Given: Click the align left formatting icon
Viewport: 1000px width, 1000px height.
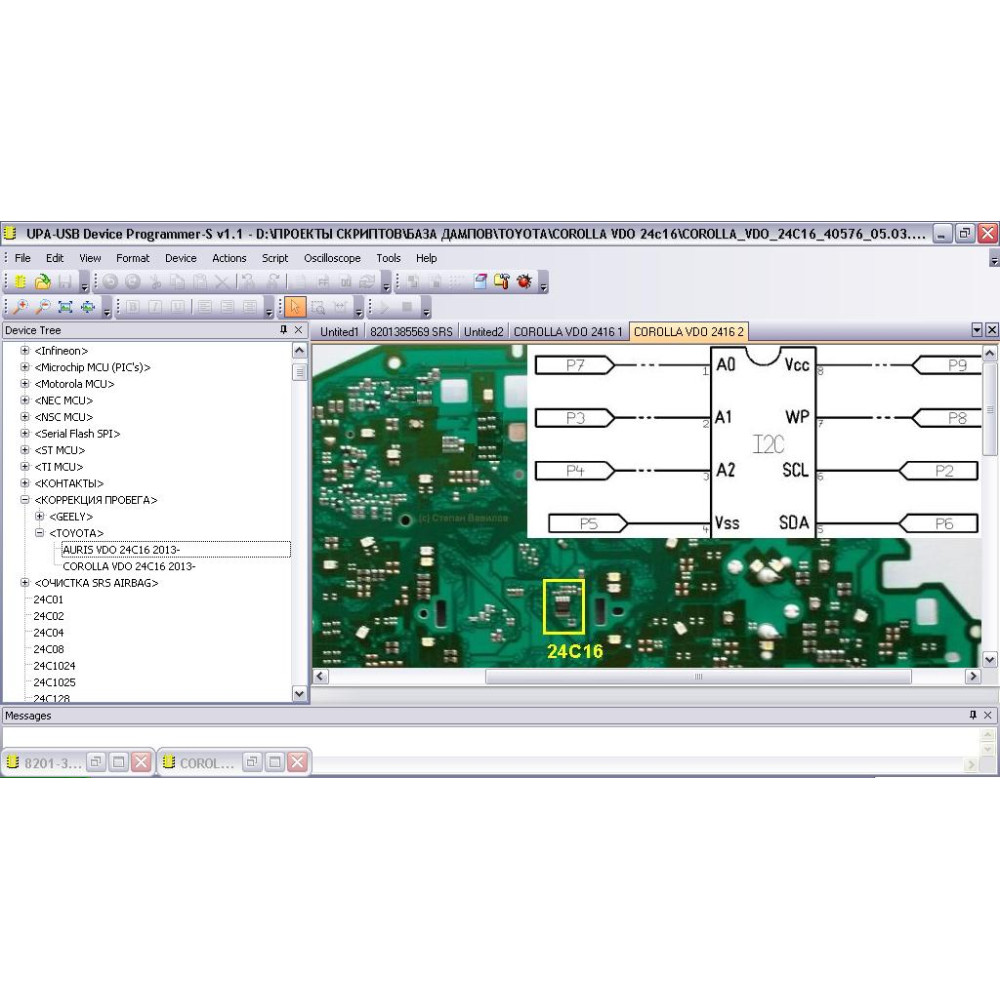Looking at the screenshot, I should 205,307.
